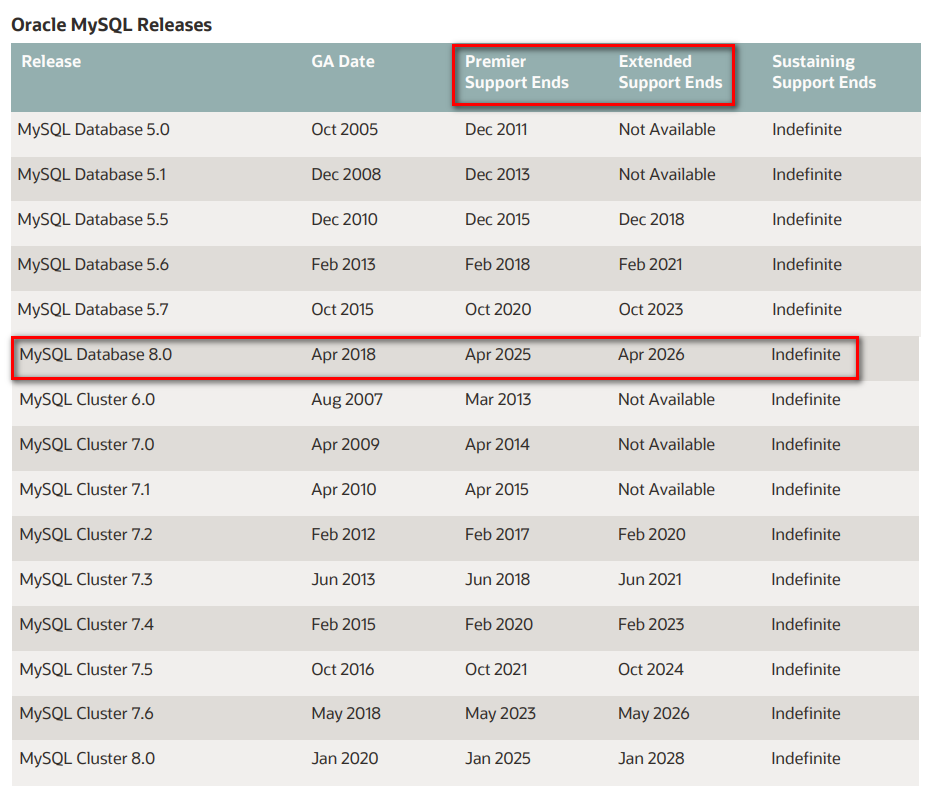Click 'Feb 2021' extended support cell
The image size is (937, 798).
(651, 264)
